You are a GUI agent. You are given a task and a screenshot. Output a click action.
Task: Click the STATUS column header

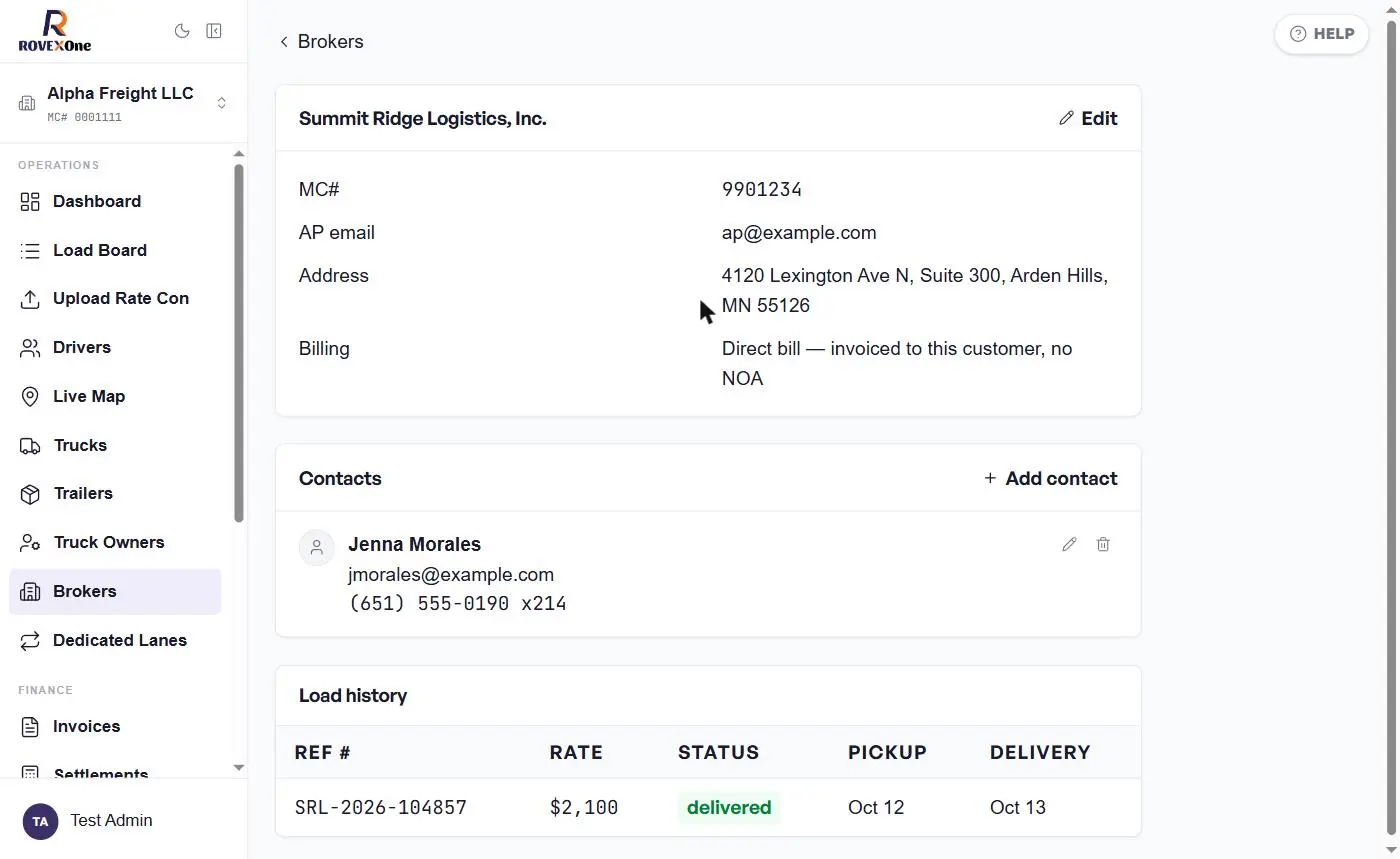coord(718,752)
